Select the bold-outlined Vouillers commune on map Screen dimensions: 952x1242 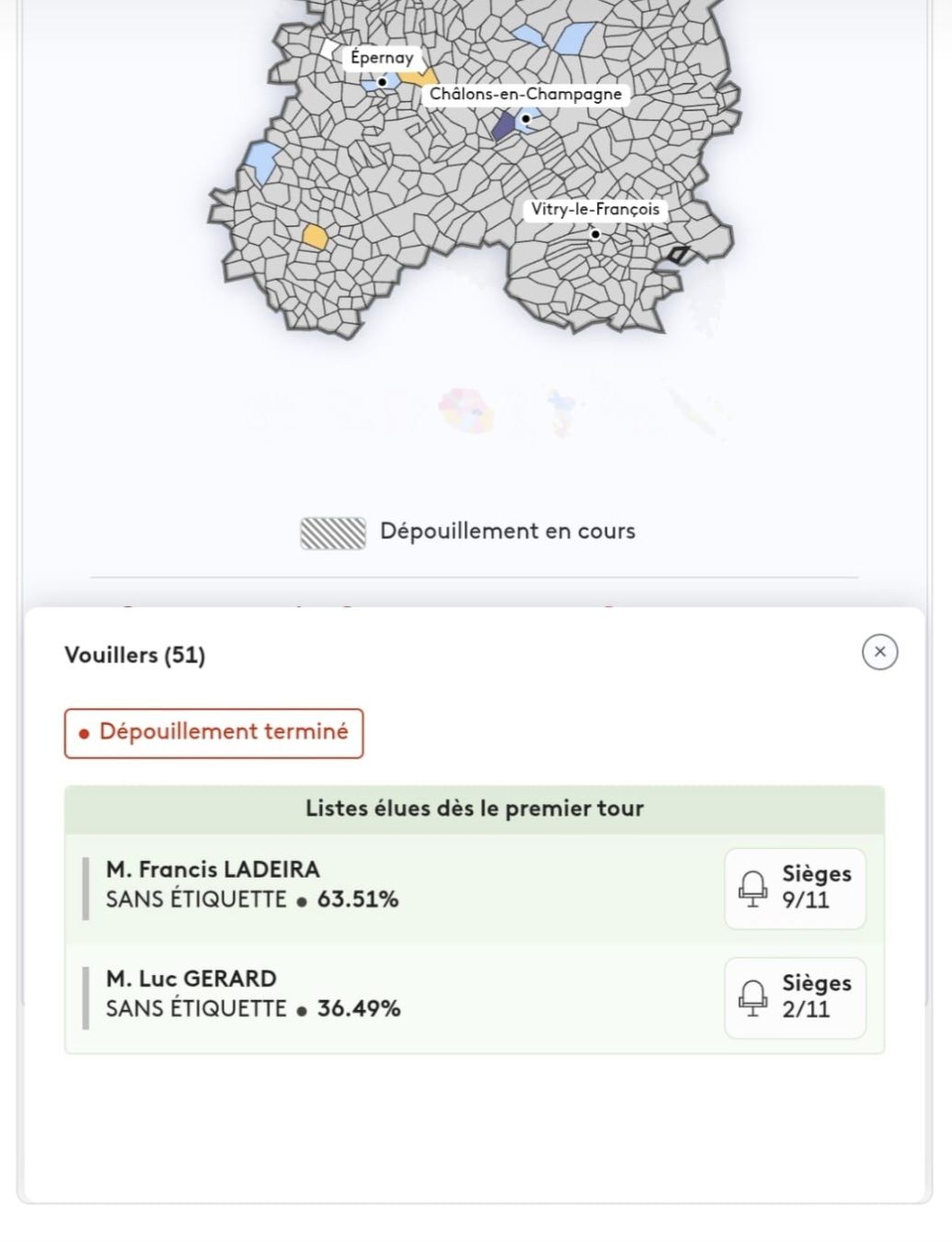[x=678, y=255]
